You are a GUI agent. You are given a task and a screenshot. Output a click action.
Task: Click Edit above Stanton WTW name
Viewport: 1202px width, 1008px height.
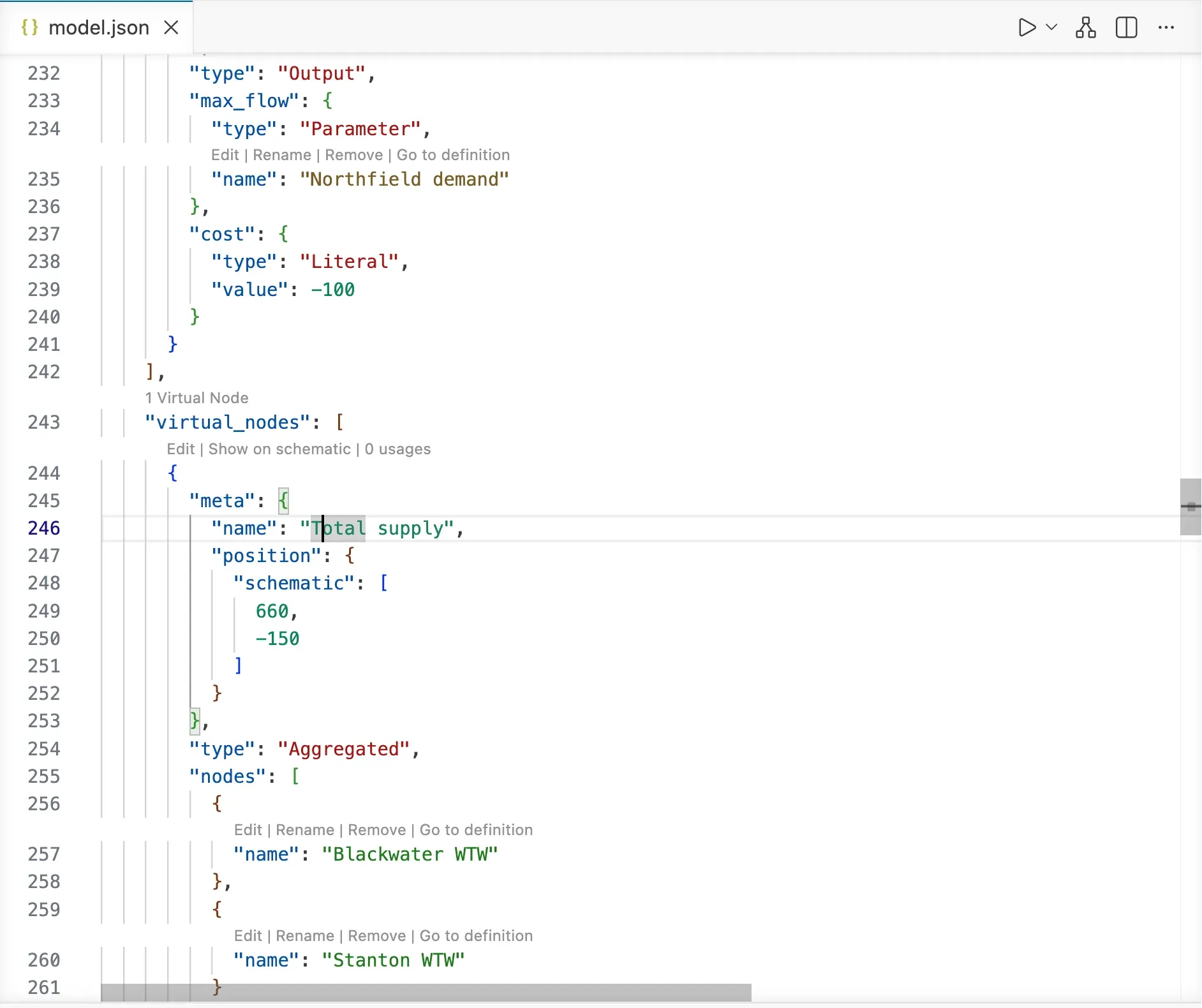coord(248,936)
